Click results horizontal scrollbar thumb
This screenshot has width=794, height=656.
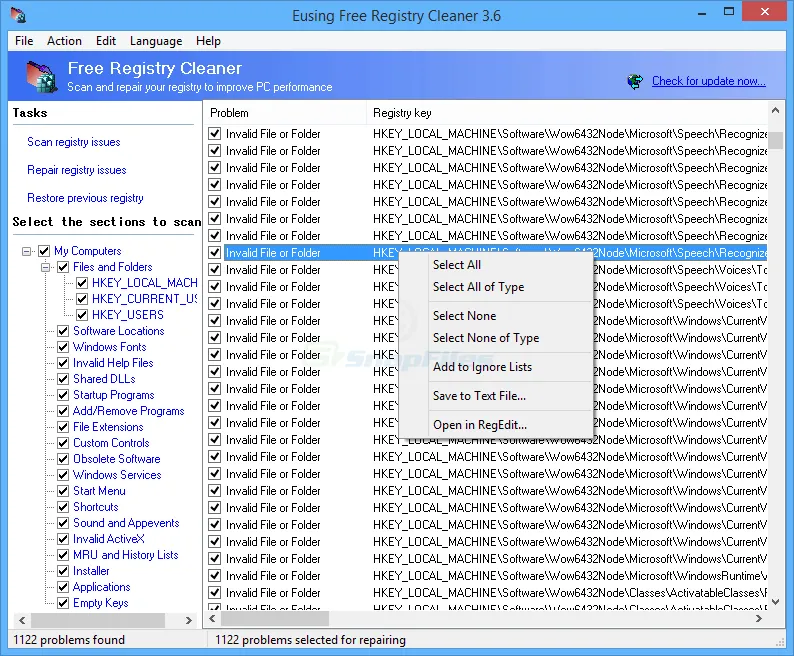(275, 619)
